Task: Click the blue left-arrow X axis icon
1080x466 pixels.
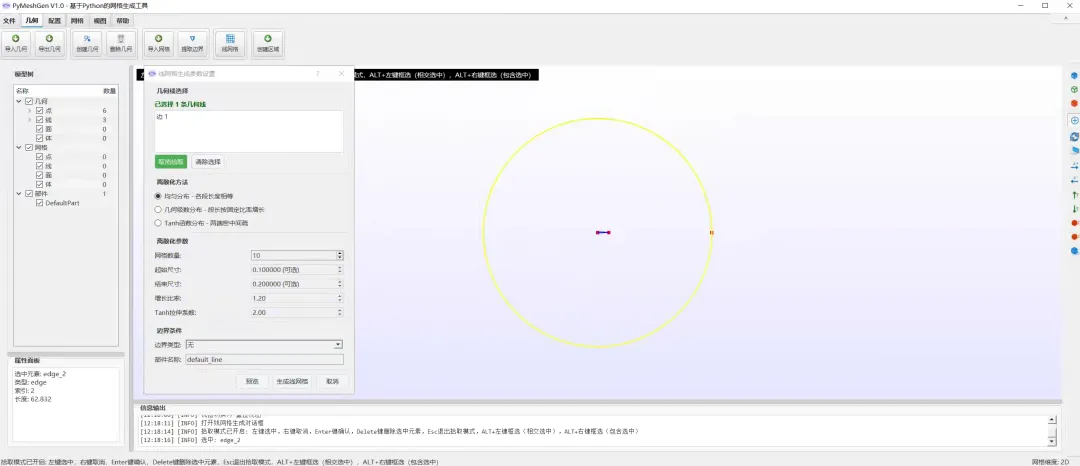Action: (1074, 180)
